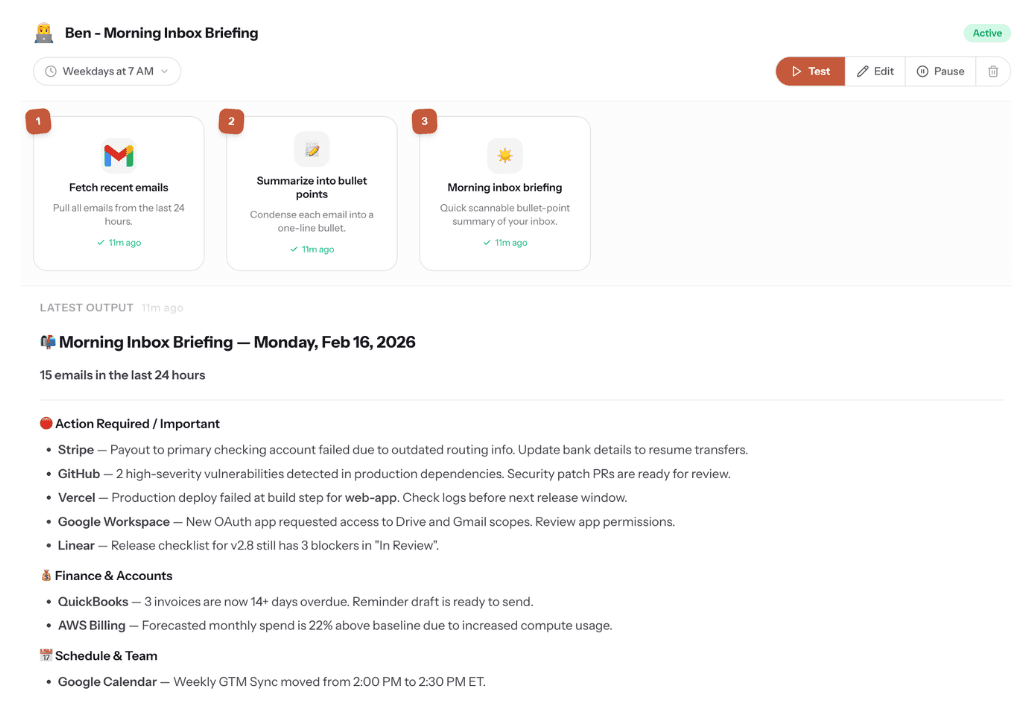Select the Summarize into bullet points card
Image resolution: width=1032 pixels, height=716 pixels.
click(312, 193)
